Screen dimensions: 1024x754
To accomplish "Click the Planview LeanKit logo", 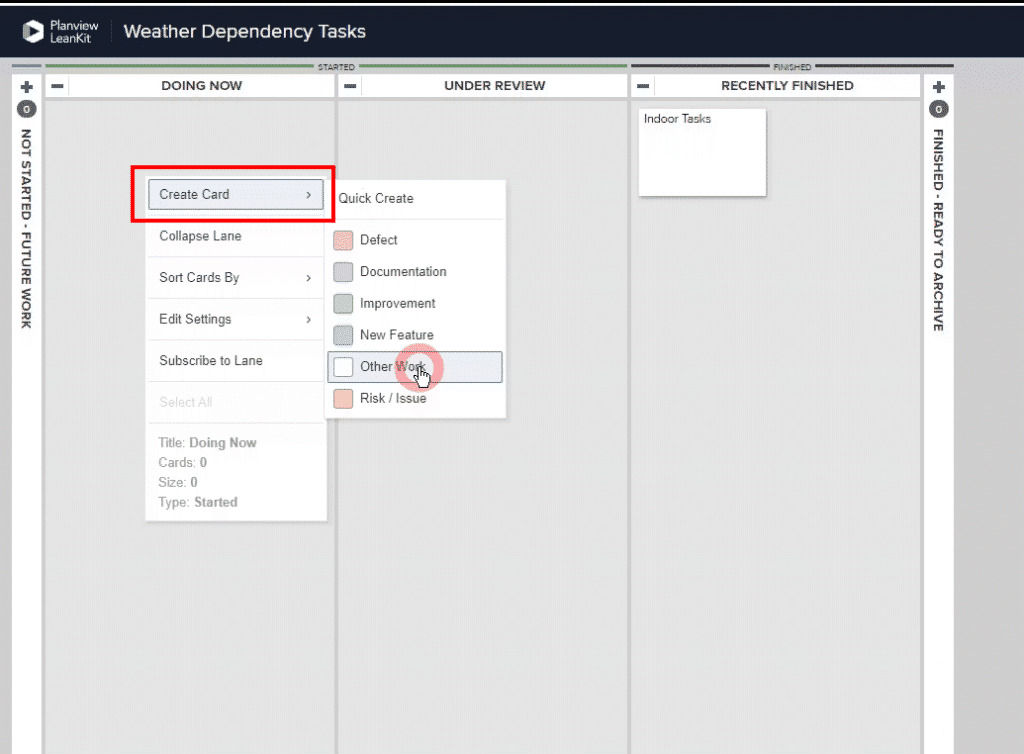I will [x=60, y=31].
